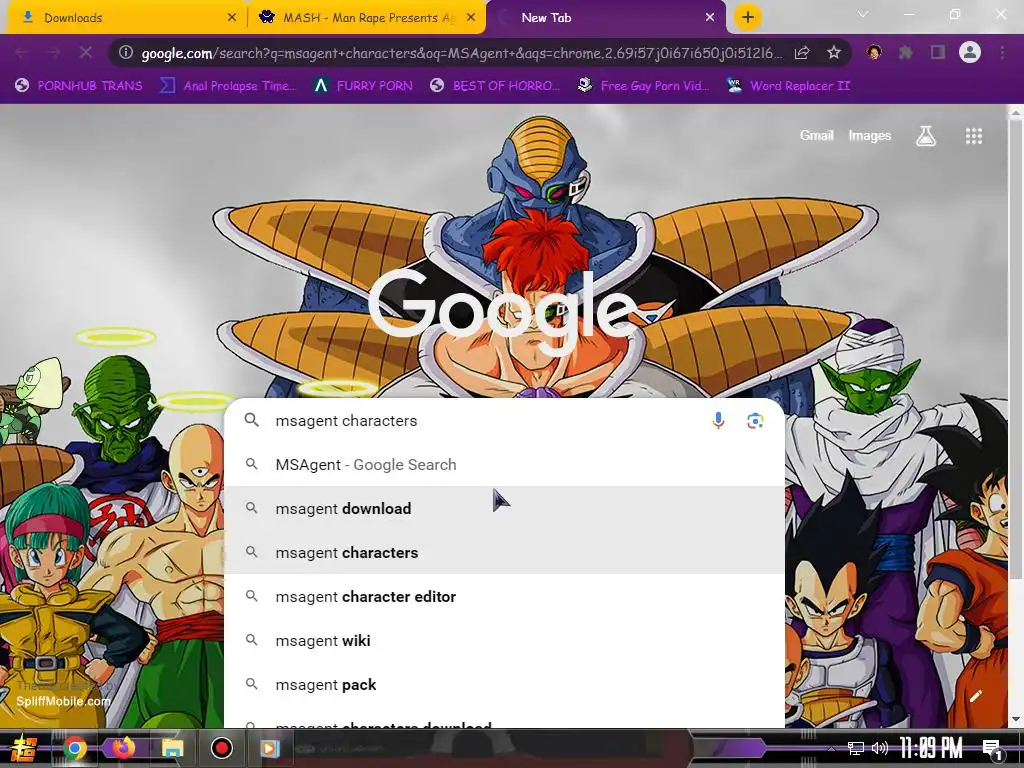Select the New Tab tab
Screen dimensions: 1024x768
point(606,18)
